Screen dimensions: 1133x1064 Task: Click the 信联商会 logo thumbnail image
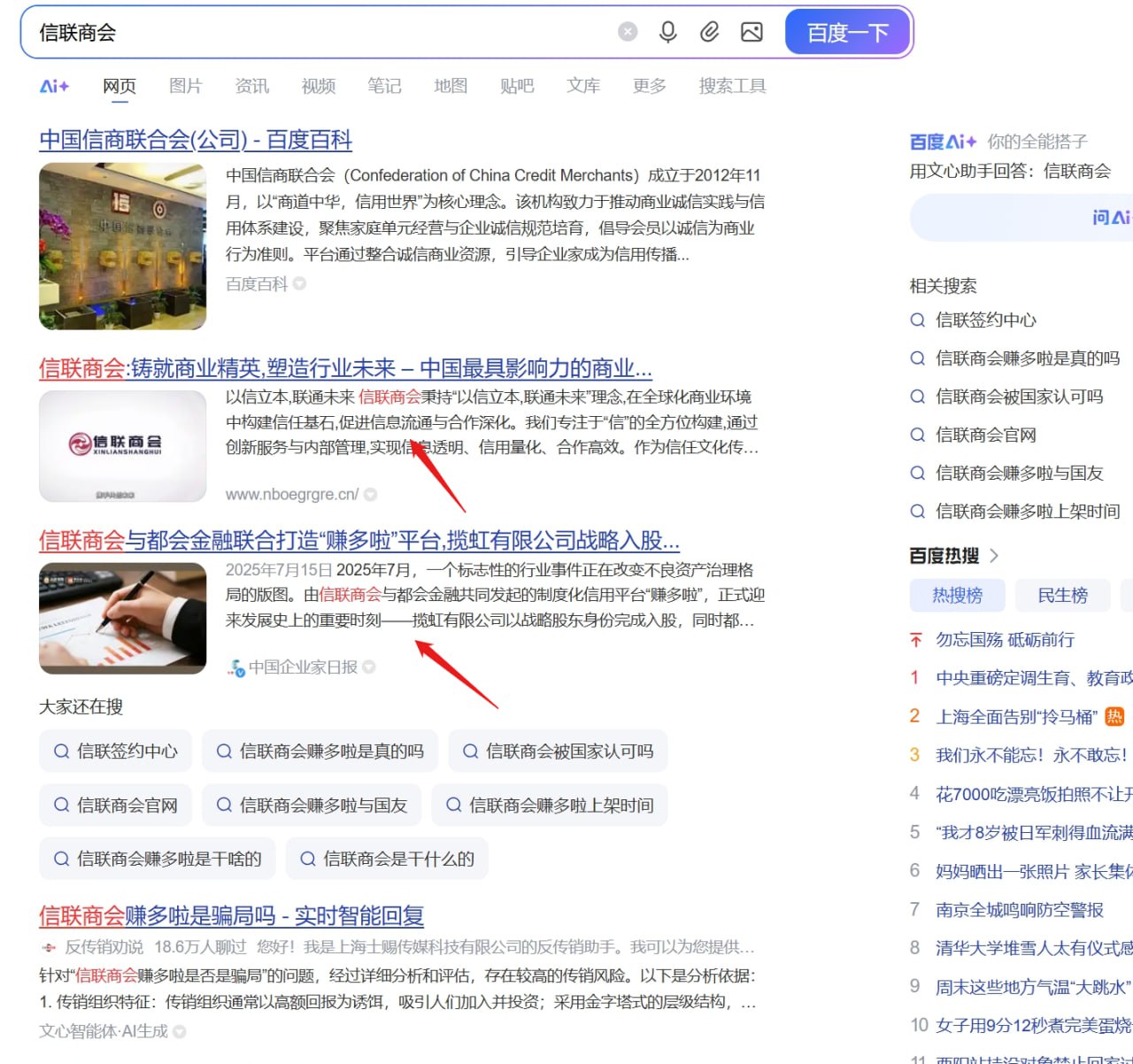[123, 447]
